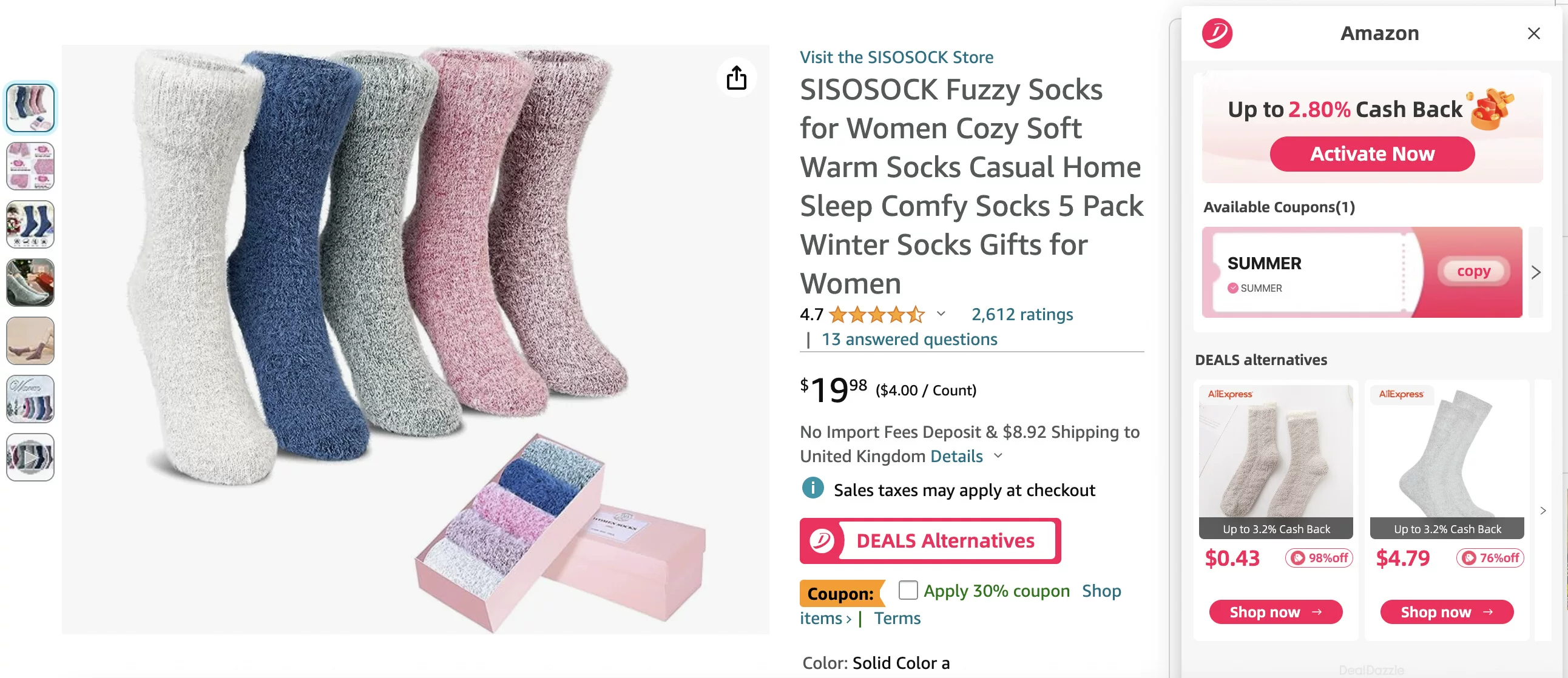Open the SISOSOCK Store link

896,57
